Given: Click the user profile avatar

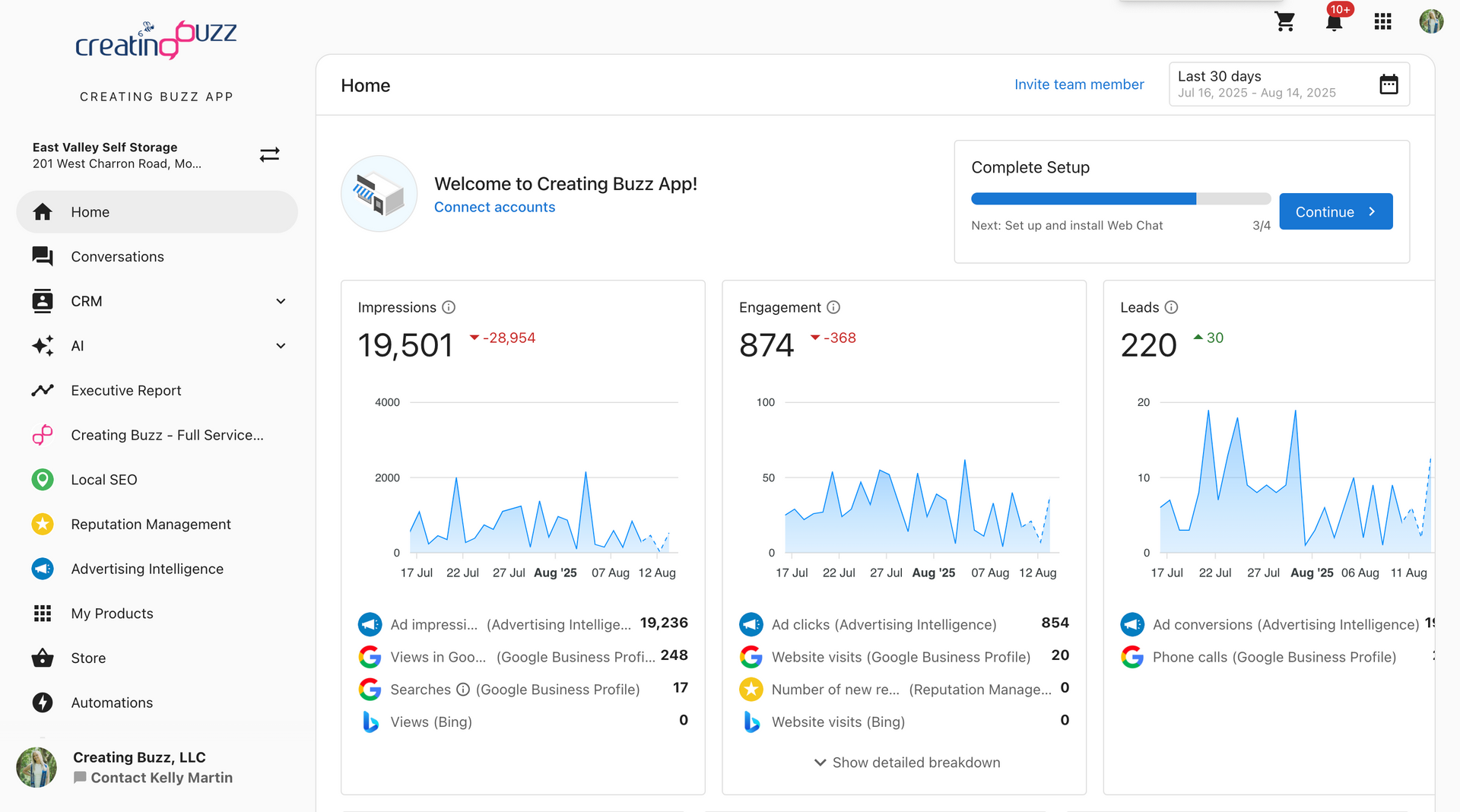Looking at the screenshot, I should (1431, 21).
